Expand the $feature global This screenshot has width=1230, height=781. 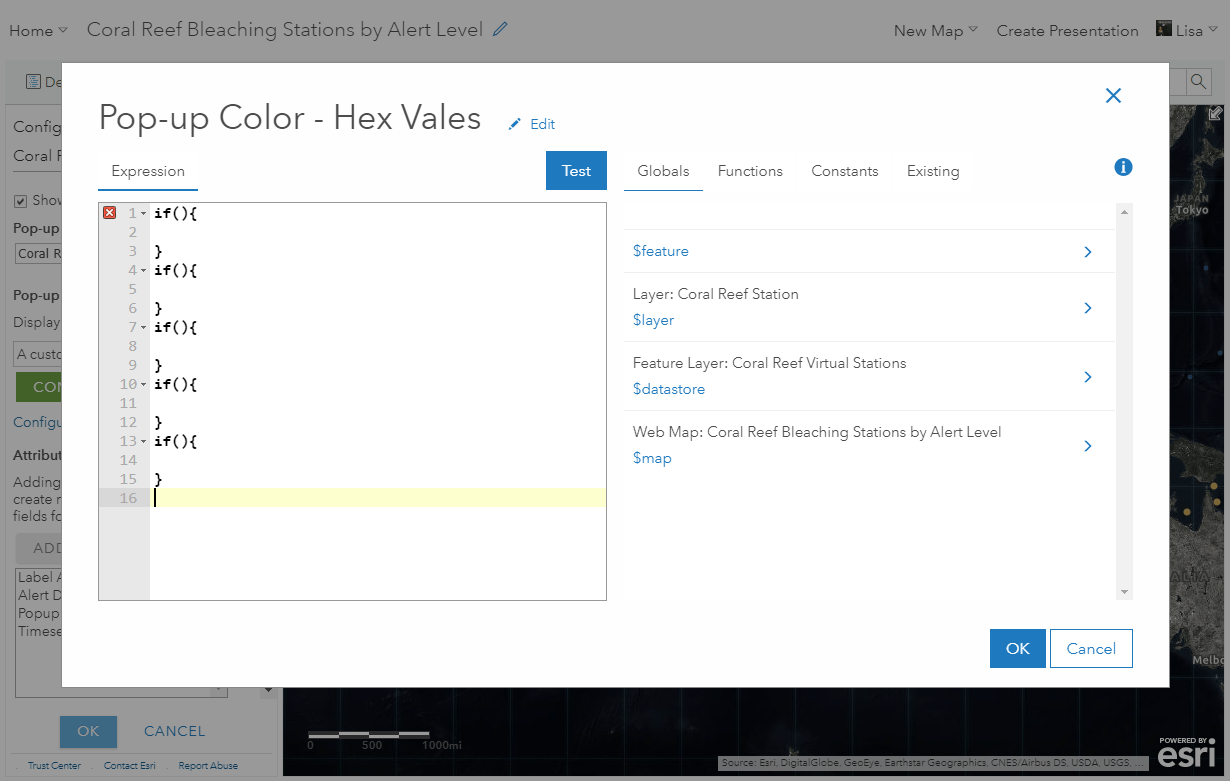click(x=1088, y=252)
